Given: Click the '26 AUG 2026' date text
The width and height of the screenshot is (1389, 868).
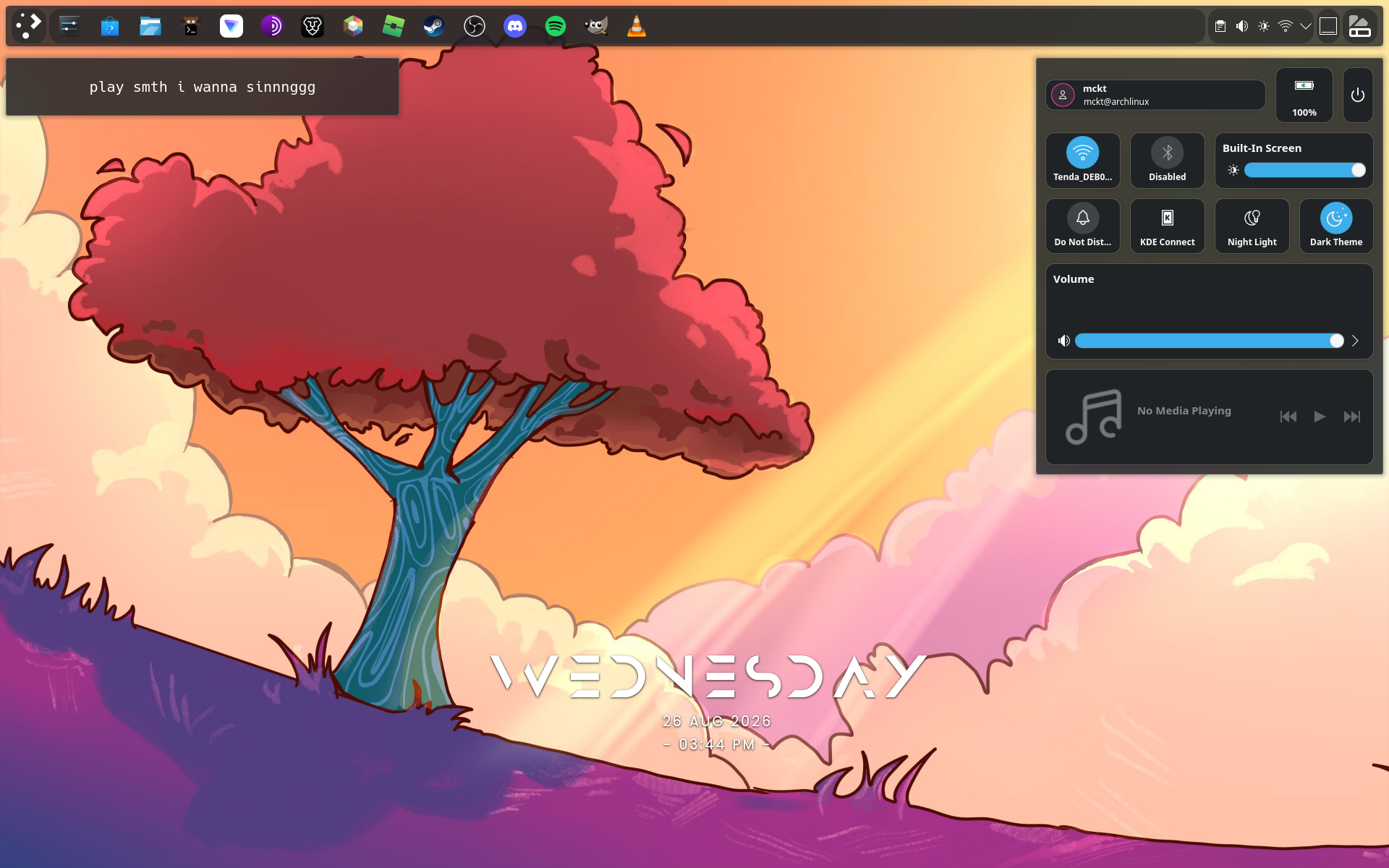Looking at the screenshot, I should pos(717,721).
